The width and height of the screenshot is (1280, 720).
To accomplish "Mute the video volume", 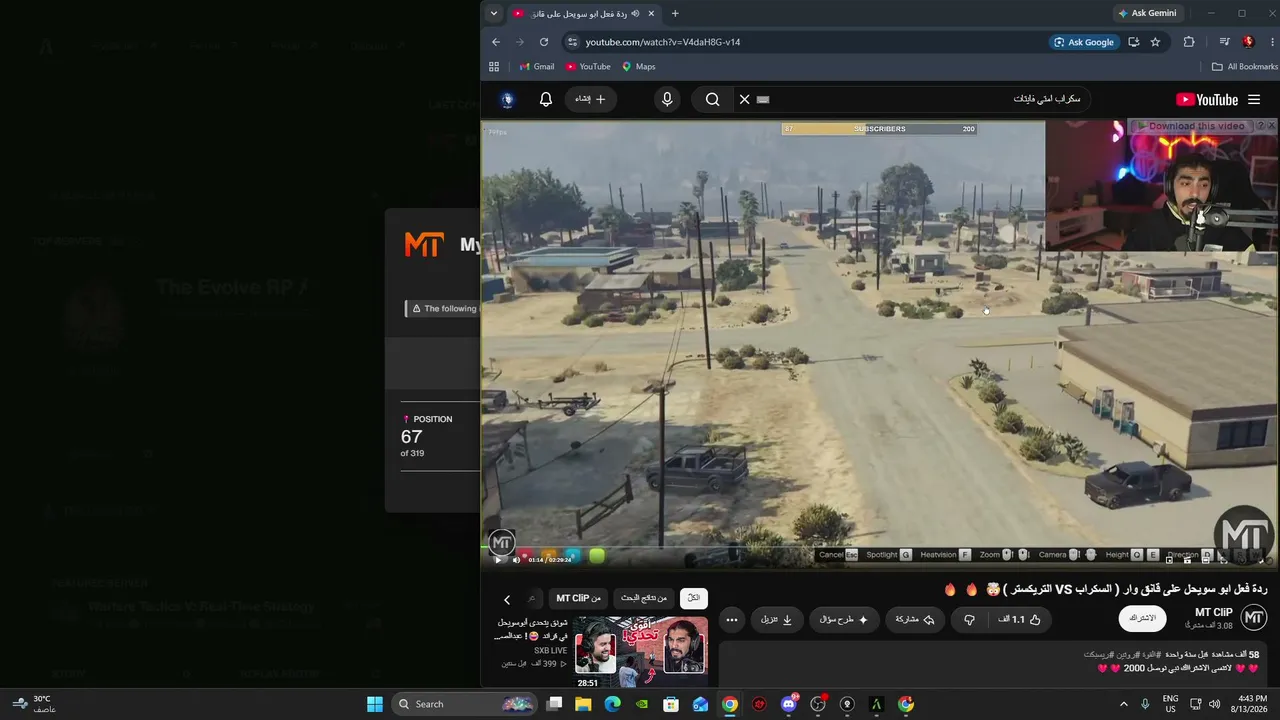I will point(516,559).
